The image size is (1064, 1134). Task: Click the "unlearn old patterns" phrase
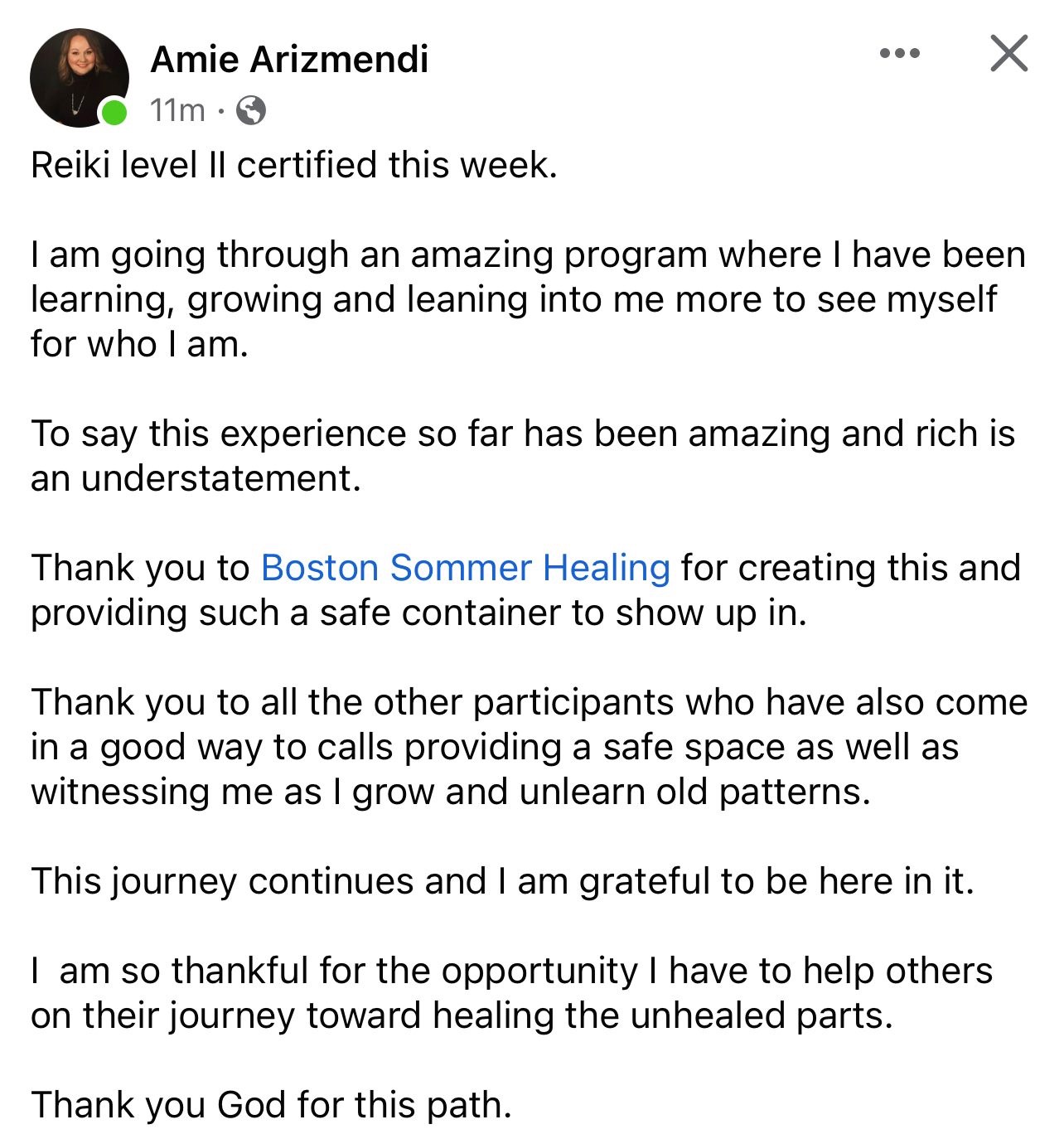click(x=694, y=792)
